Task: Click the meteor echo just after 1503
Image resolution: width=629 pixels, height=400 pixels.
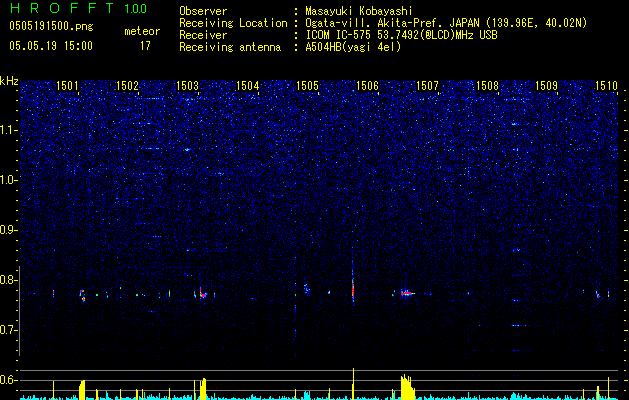Action: (x=203, y=295)
